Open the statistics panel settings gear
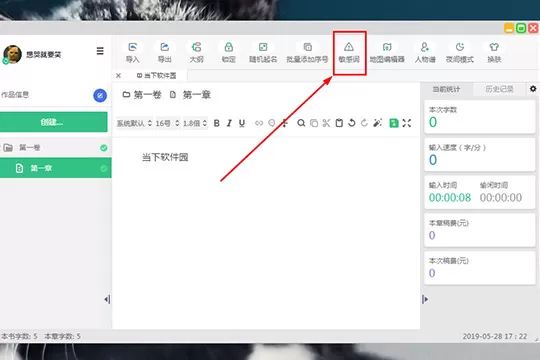 coord(533,89)
